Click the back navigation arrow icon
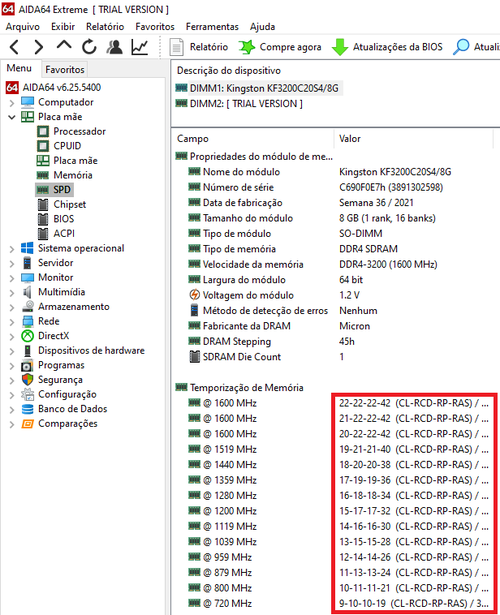Viewport: 500px width, 615px height. 14,47
